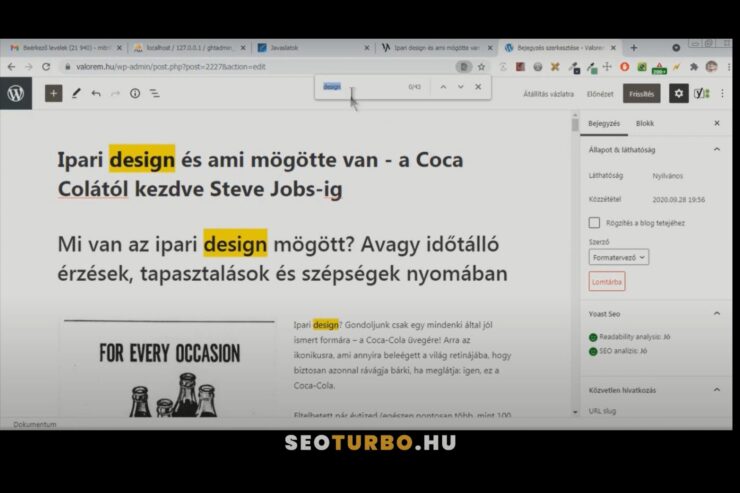Click the Redo arrow in the editor toolbar

115,93
